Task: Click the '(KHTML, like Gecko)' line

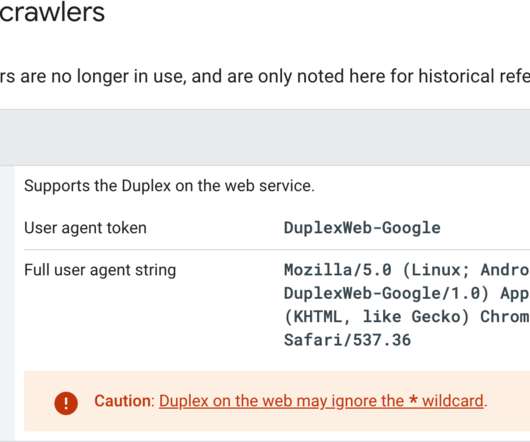Action: 407,317
